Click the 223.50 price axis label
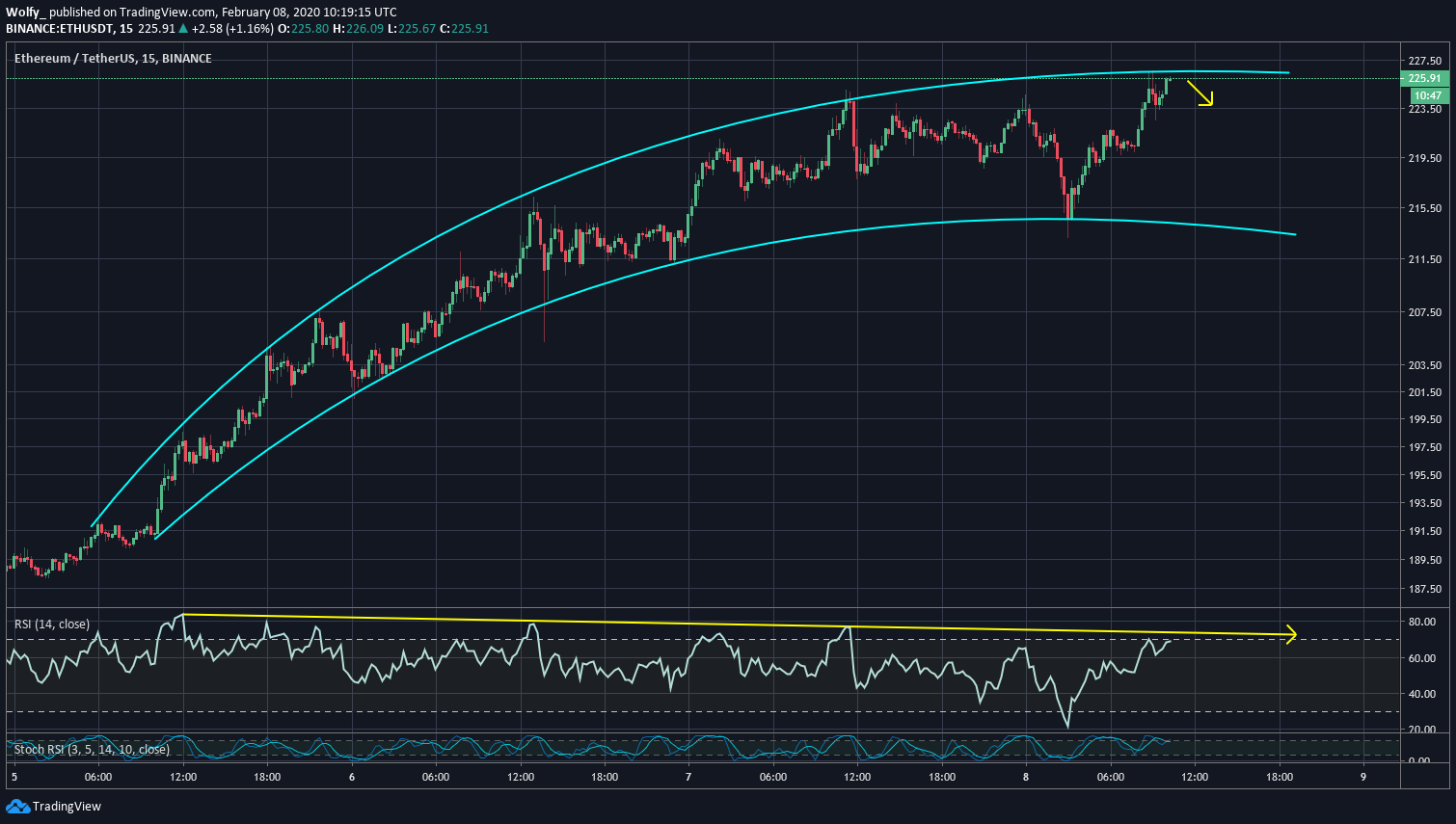Viewport: 1456px width, 824px height. pyautogui.click(x=1424, y=109)
